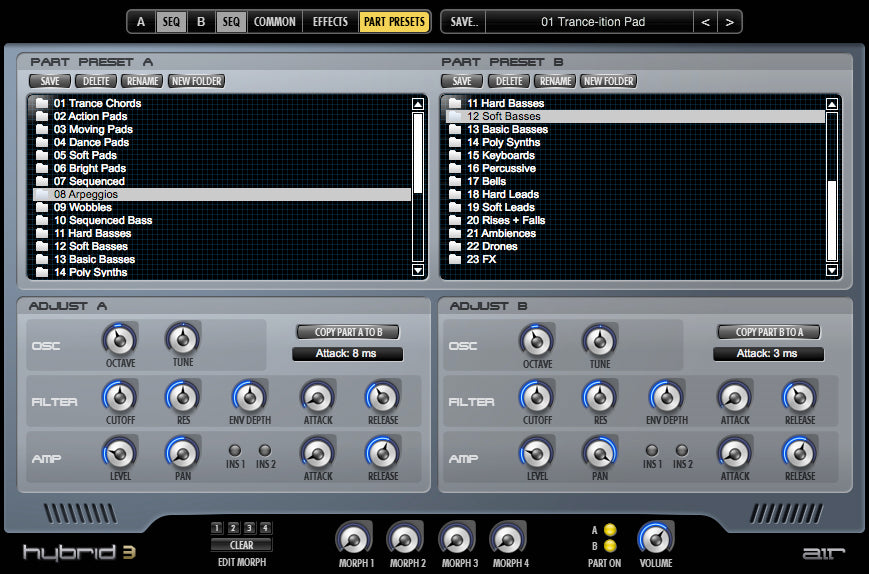
Task: Click the Part A amp Pan knob
Action: point(182,454)
